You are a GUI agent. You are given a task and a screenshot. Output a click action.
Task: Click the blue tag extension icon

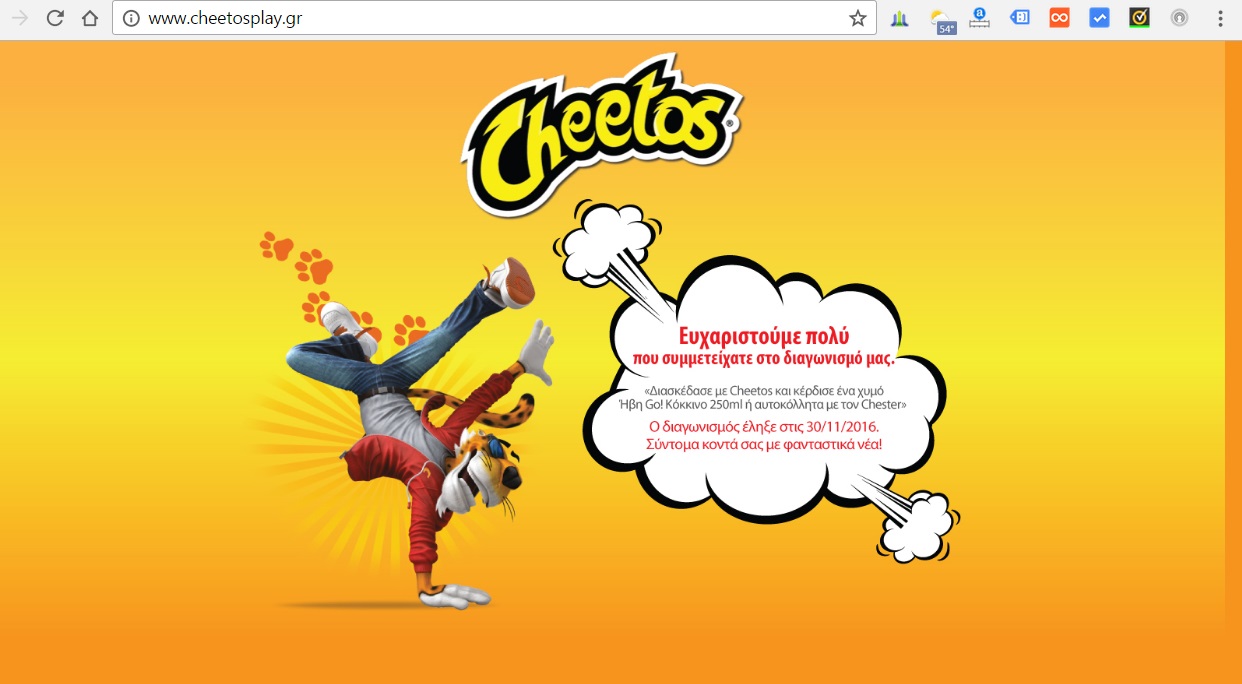tap(1019, 17)
